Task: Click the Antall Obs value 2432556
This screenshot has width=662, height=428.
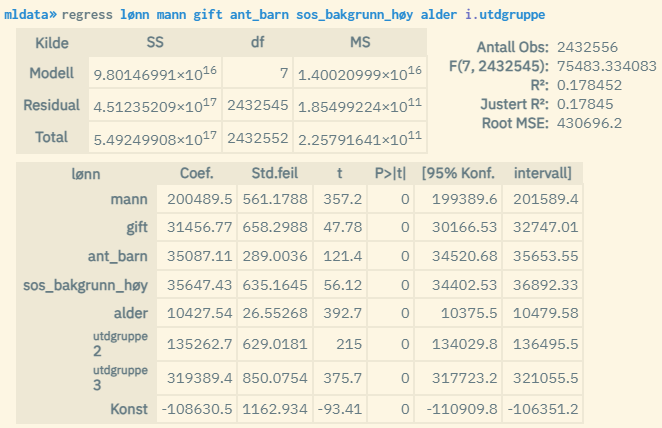Action: [x=586, y=48]
